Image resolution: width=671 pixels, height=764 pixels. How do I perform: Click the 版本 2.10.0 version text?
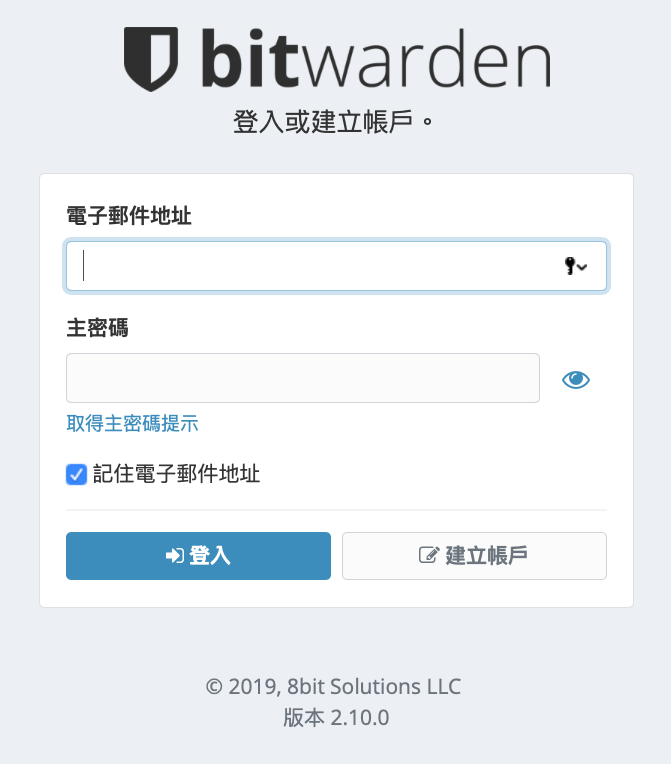click(x=336, y=718)
